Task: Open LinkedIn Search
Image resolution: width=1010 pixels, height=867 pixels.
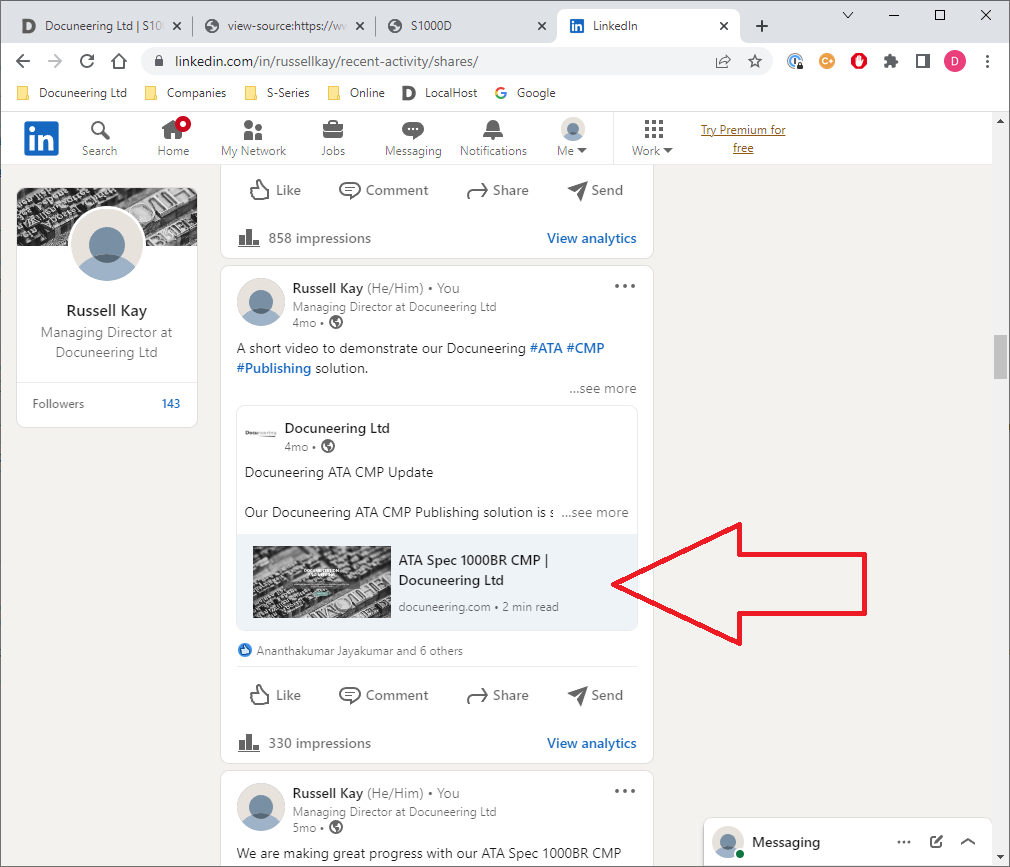Action: (99, 138)
